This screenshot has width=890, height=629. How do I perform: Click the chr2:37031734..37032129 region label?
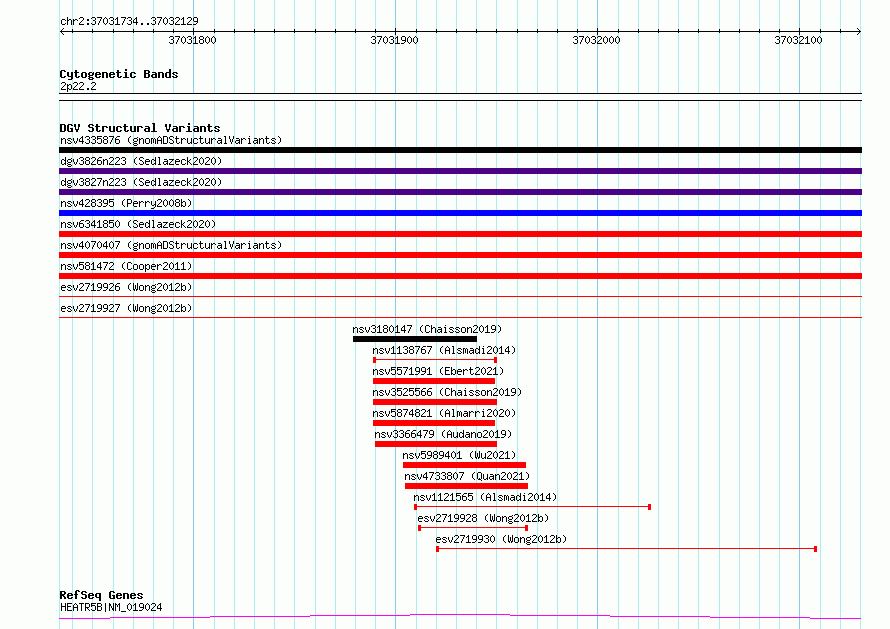[129, 20]
